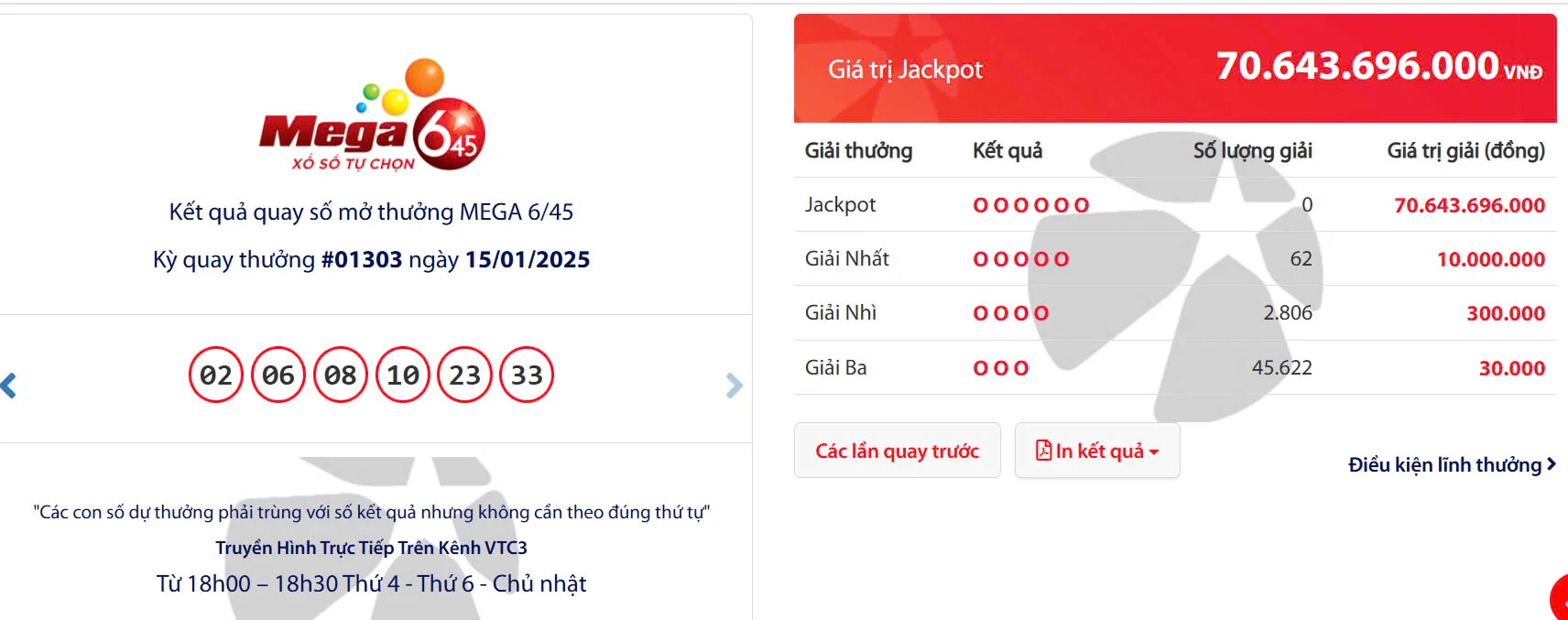Select the Kết quả column header
Image resolution: width=1568 pixels, height=620 pixels.
coord(1007,151)
